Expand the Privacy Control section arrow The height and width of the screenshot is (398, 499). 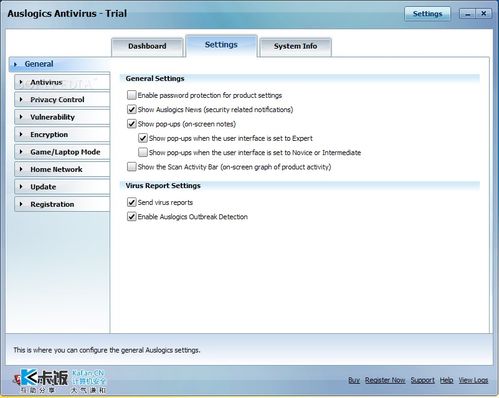[21, 99]
